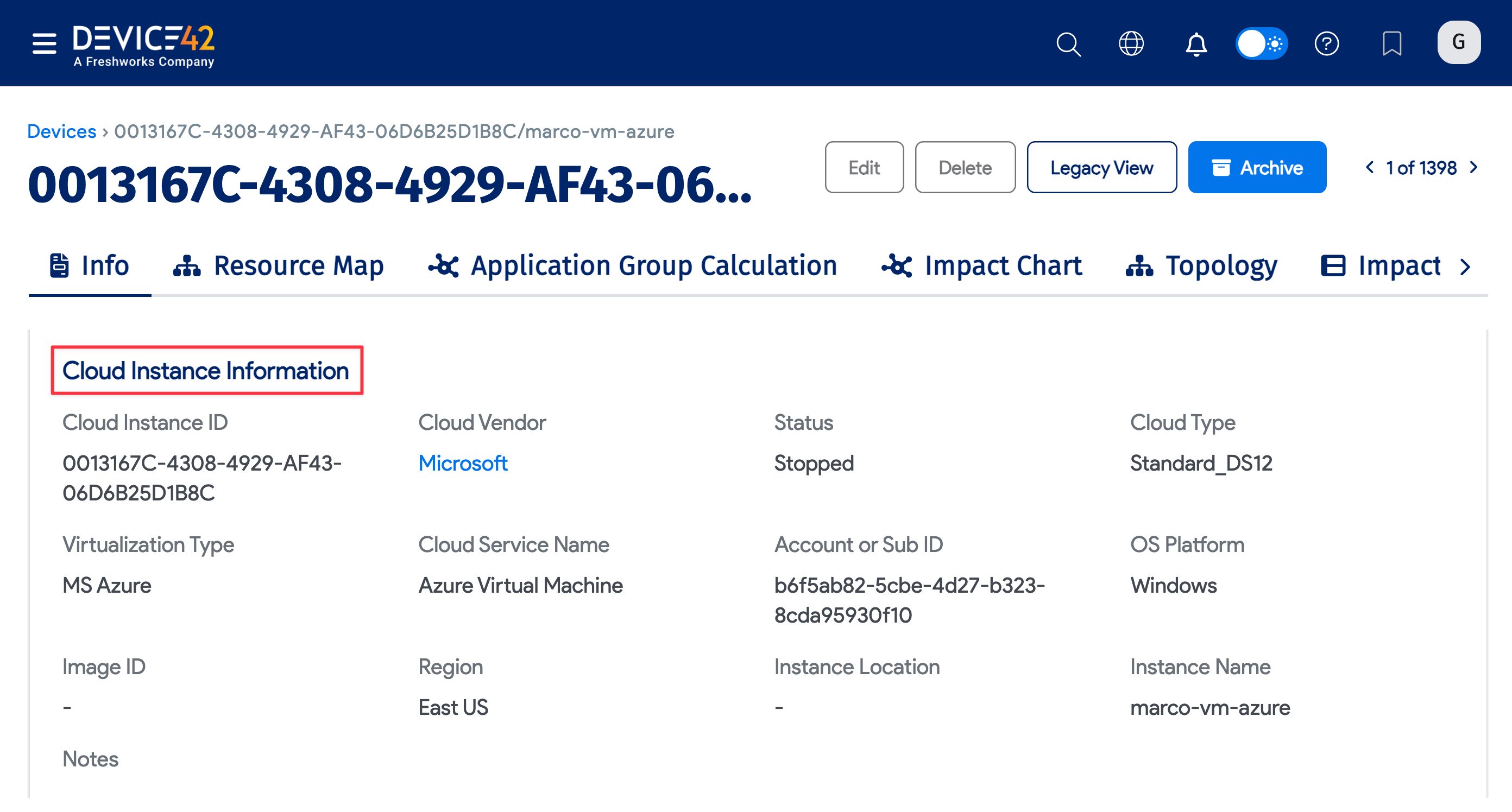Click the help question mark icon
This screenshot has width=1512, height=812.
(1328, 43)
